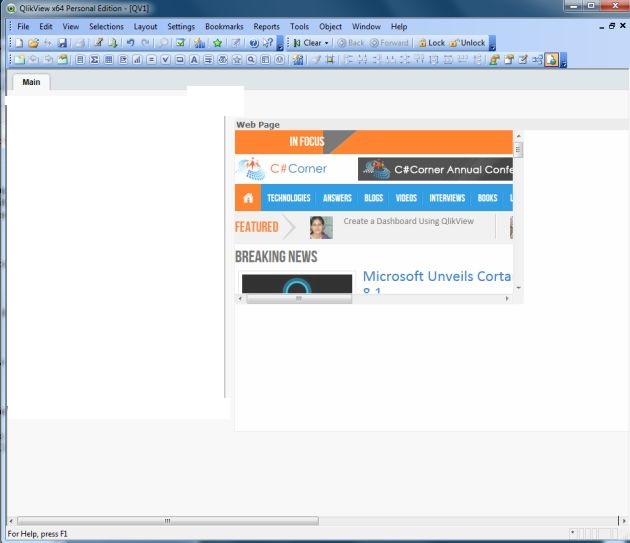Save the document with the floppy icon
Image resolution: width=630 pixels, height=543 pixels.
coord(62,43)
